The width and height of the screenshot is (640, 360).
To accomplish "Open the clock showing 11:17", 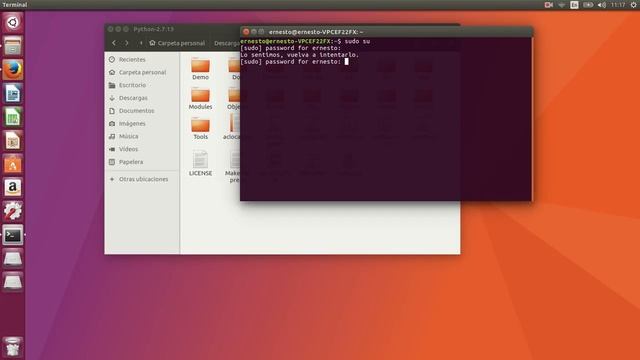I will (x=618, y=5).
